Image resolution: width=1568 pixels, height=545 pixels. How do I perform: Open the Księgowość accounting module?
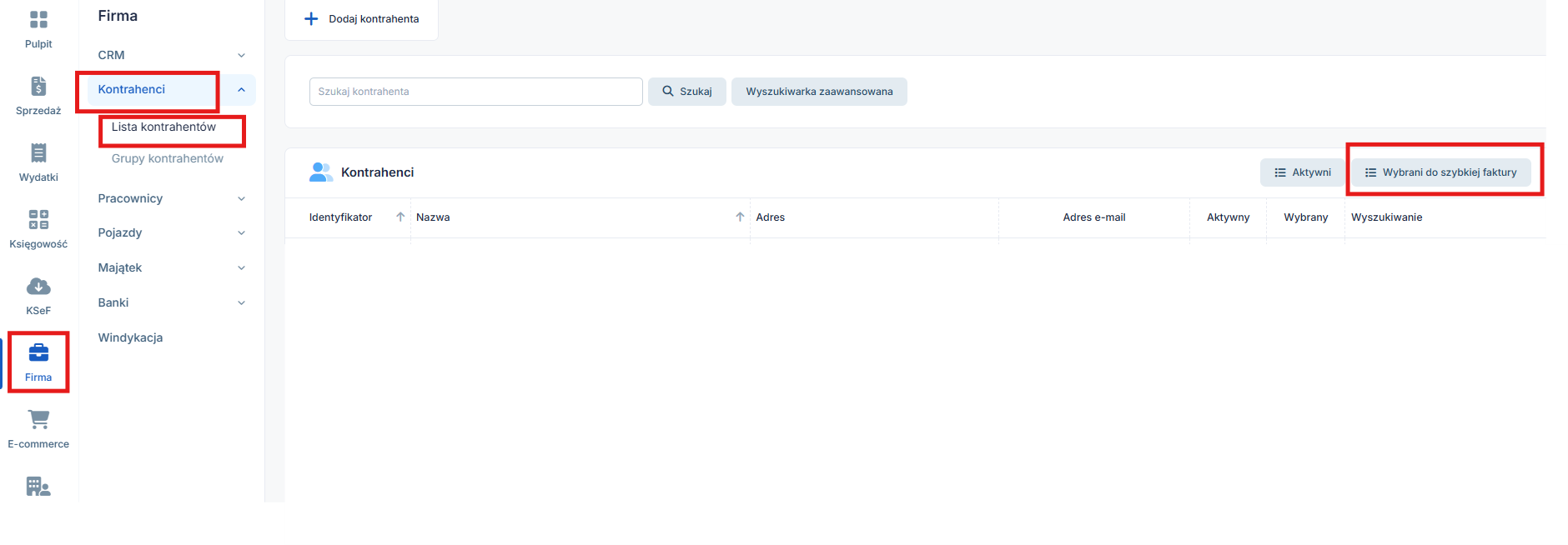[38, 220]
